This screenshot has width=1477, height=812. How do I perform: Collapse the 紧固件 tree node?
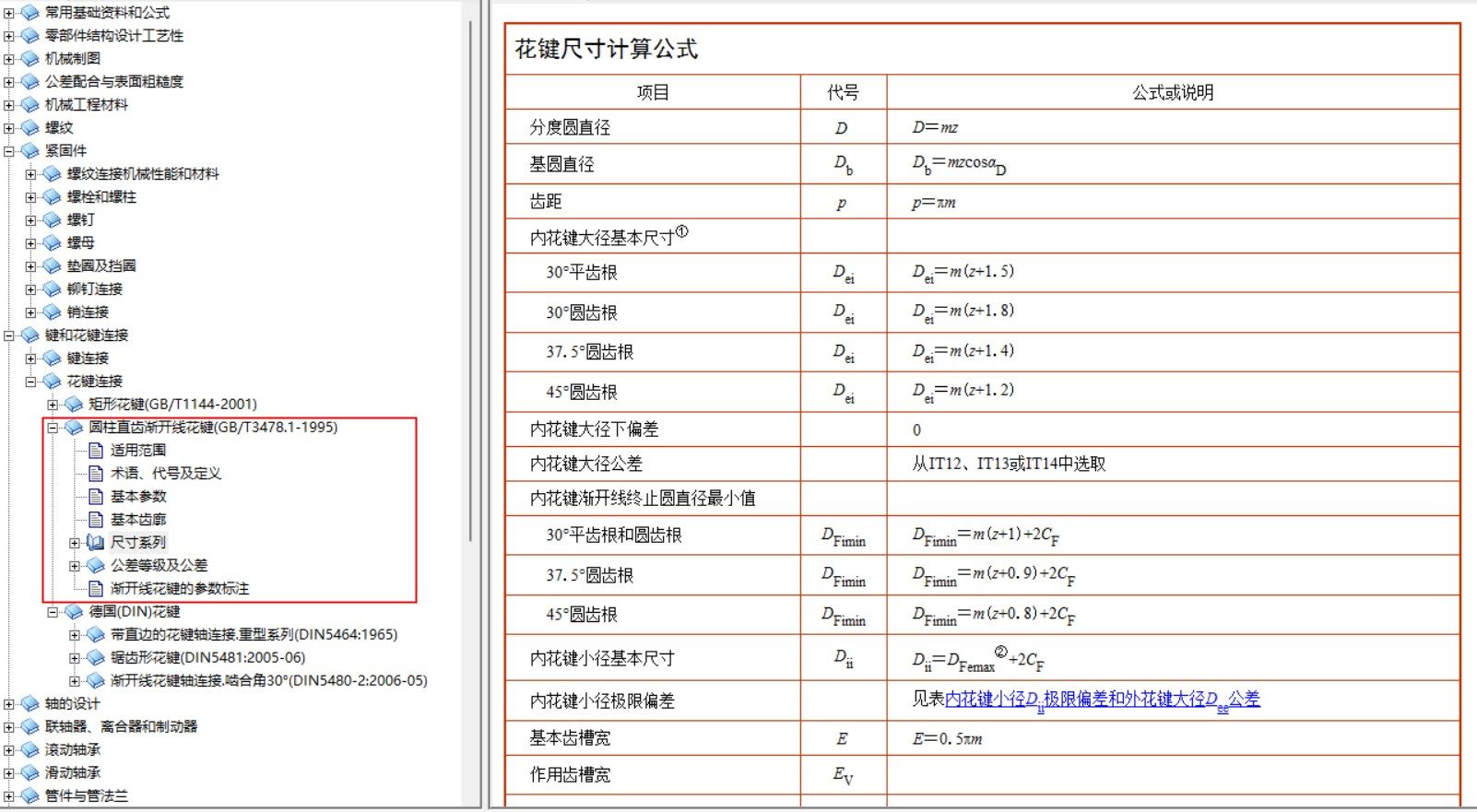coord(9,151)
